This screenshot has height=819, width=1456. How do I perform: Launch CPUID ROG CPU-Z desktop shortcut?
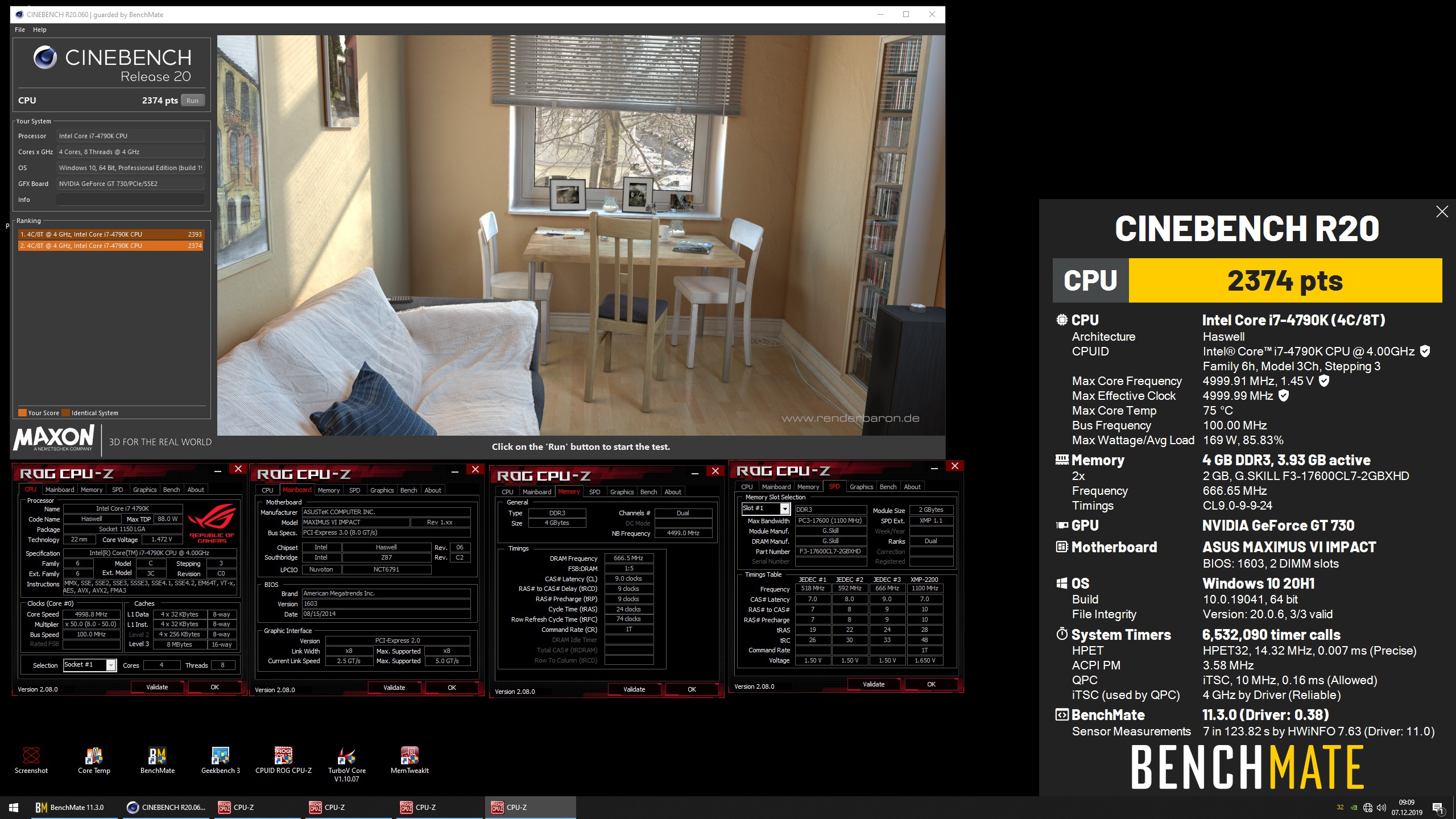click(x=283, y=760)
